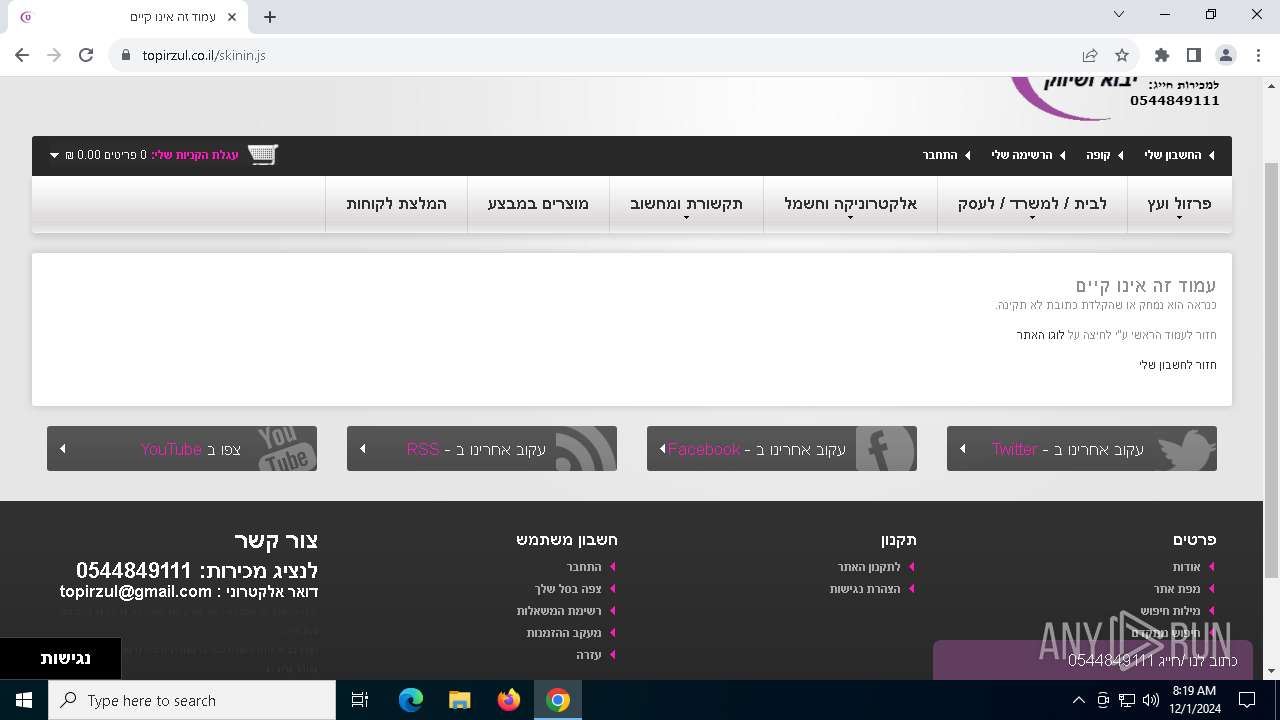Click the header phone number 0544849111

click(x=1174, y=100)
